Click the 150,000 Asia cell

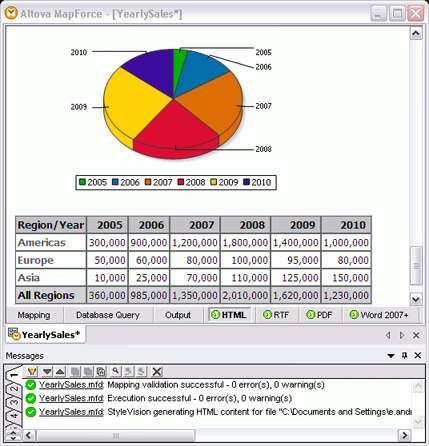(346, 278)
